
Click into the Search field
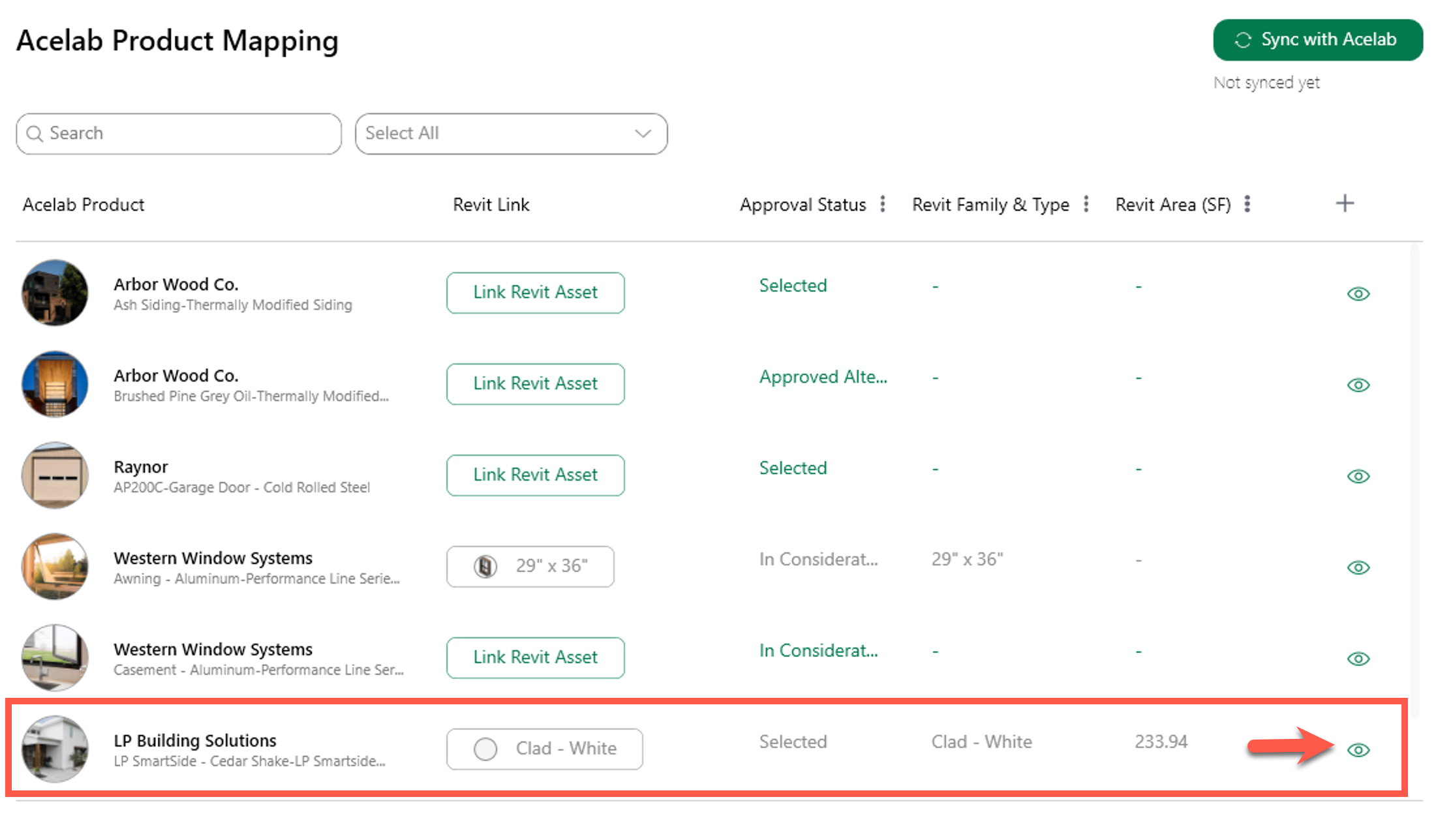179,134
